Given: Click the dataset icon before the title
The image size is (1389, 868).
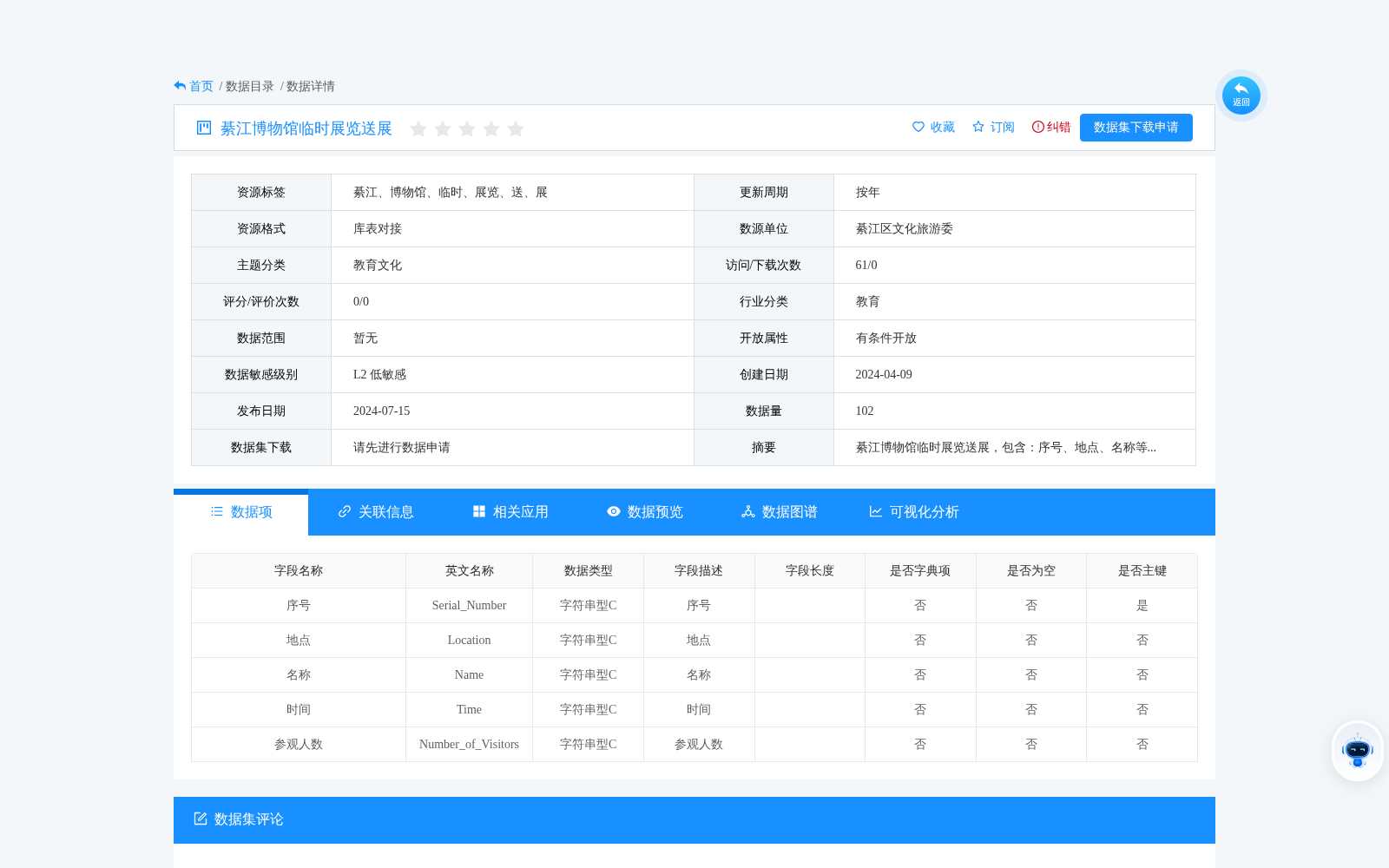Looking at the screenshot, I should click(204, 128).
